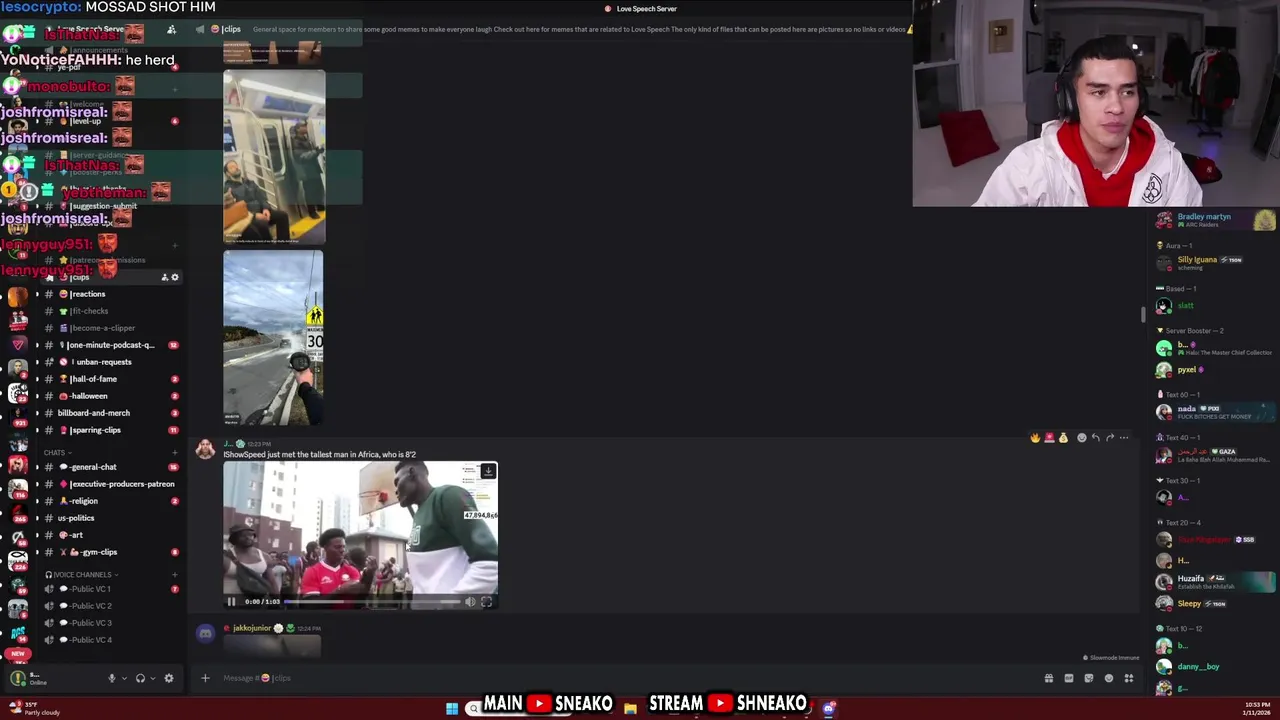The height and width of the screenshot is (720, 1280).
Task: Open the input device dropdown beside microphone
Action: (x=124, y=678)
